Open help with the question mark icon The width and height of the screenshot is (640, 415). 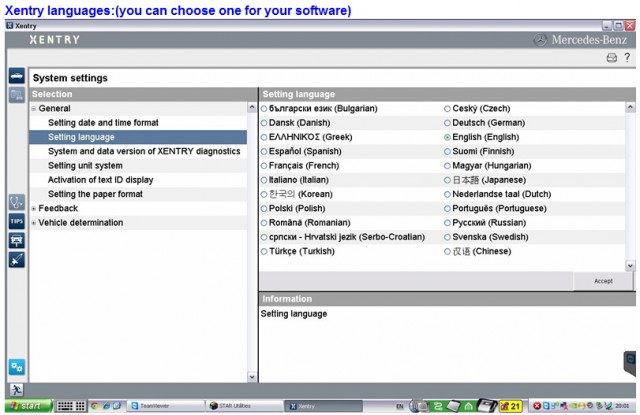(x=627, y=58)
